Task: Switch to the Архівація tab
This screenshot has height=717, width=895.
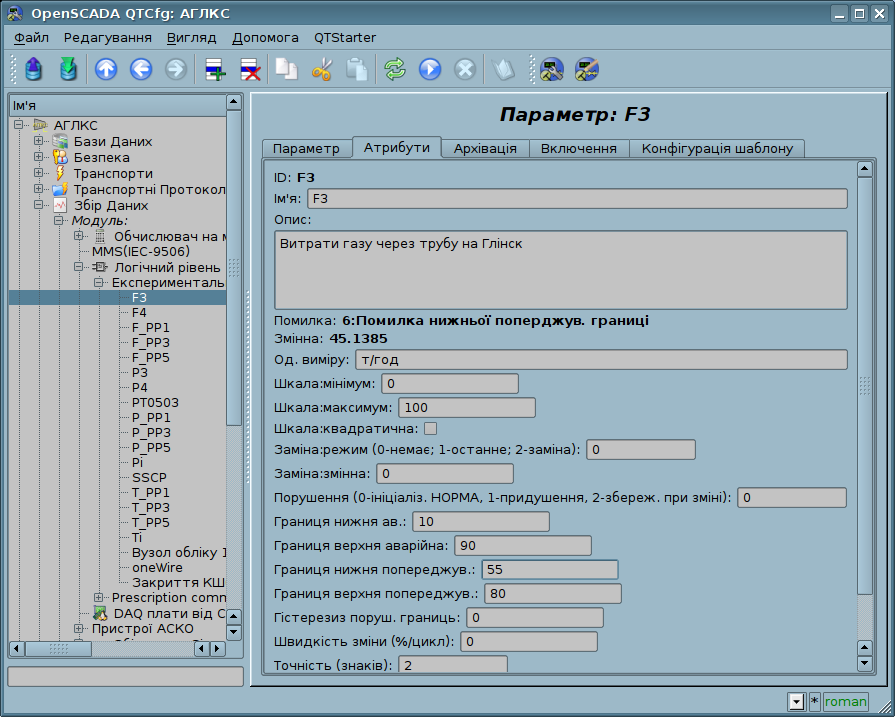Action: (485, 148)
